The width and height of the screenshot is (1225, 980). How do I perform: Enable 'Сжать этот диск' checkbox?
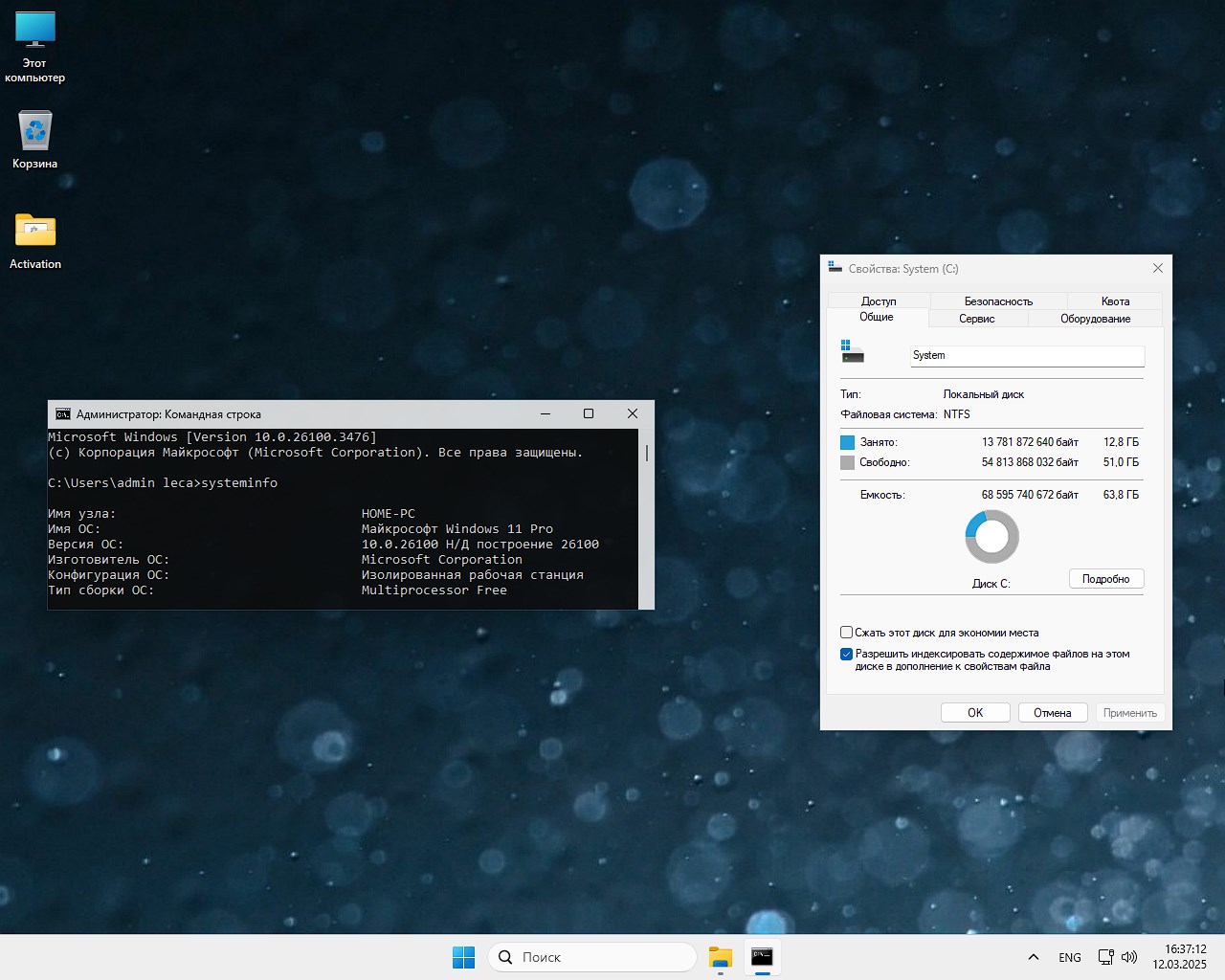pyautogui.click(x=846, y=633)
